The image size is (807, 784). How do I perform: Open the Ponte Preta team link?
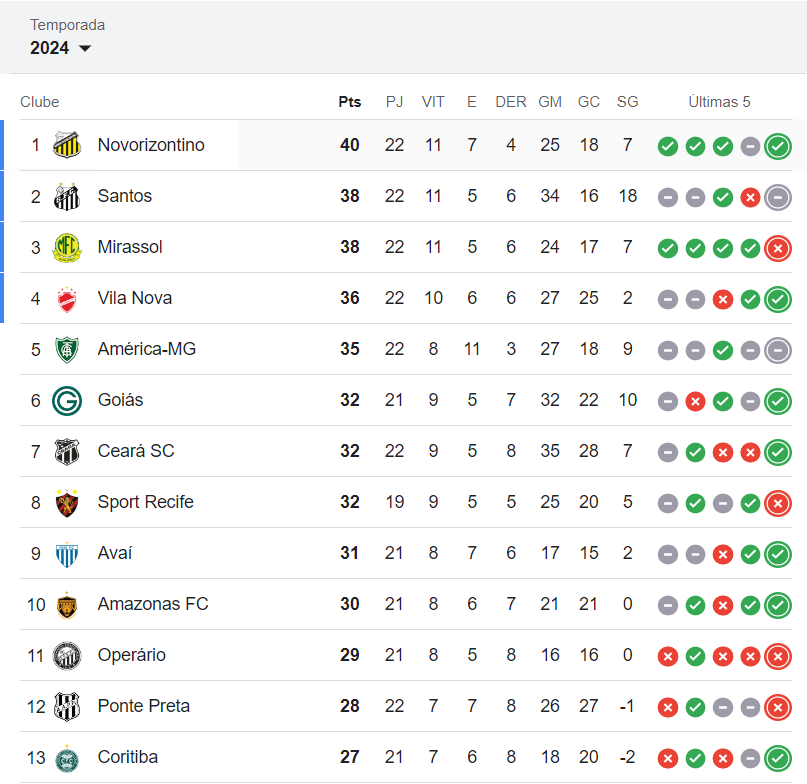click(x=145, y=706)
